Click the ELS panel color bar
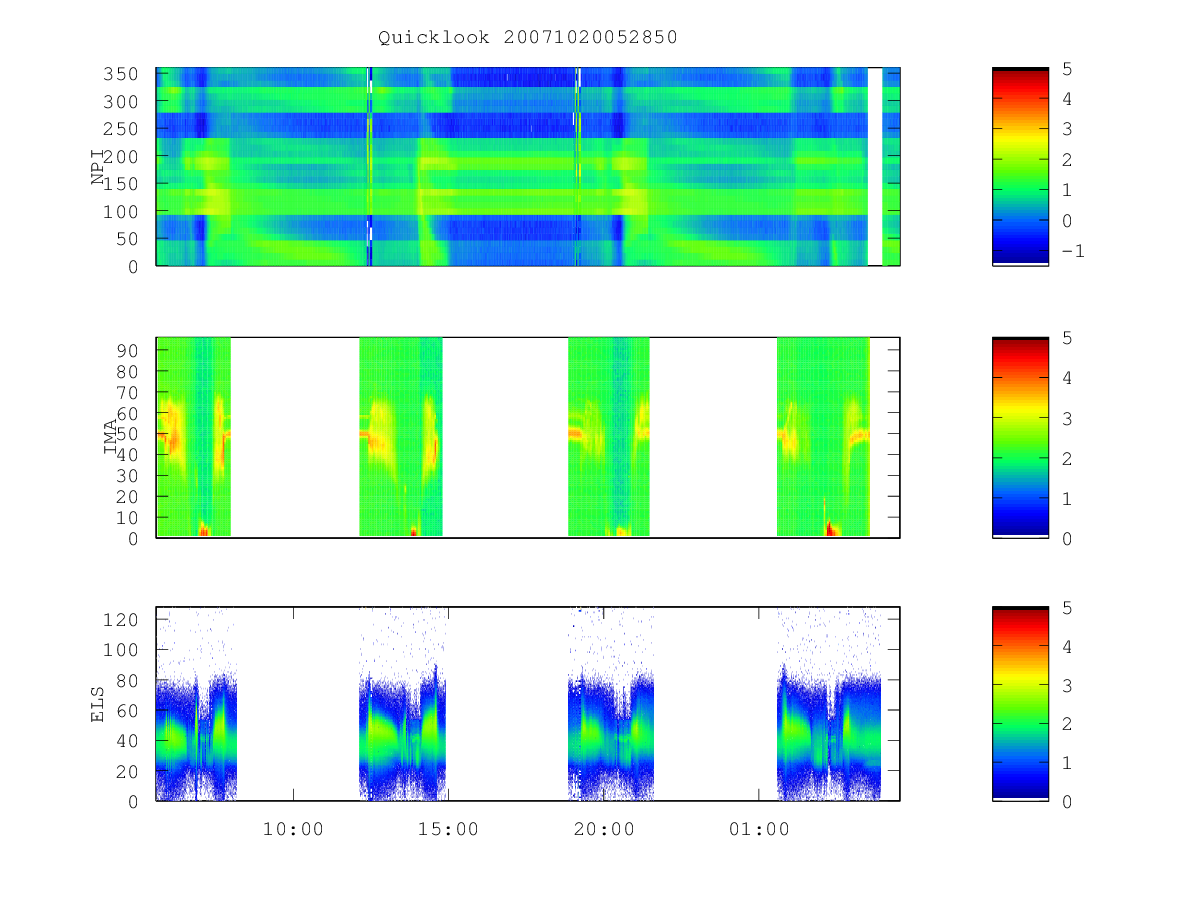This screenshot has width=1200, height=900. coord(1020,704)
